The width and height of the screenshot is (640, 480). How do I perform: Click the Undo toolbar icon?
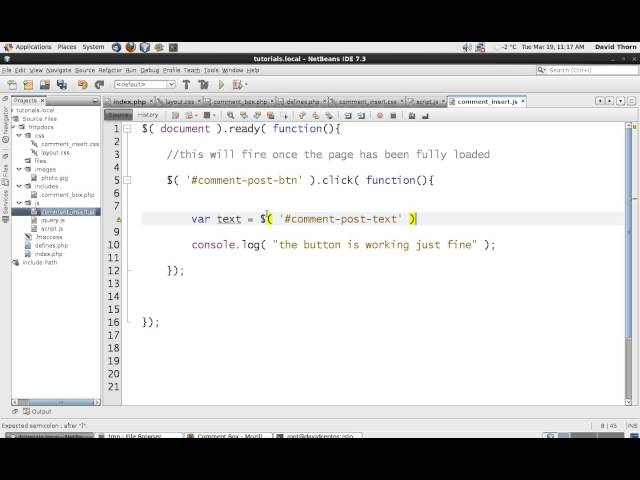(82, 85)
